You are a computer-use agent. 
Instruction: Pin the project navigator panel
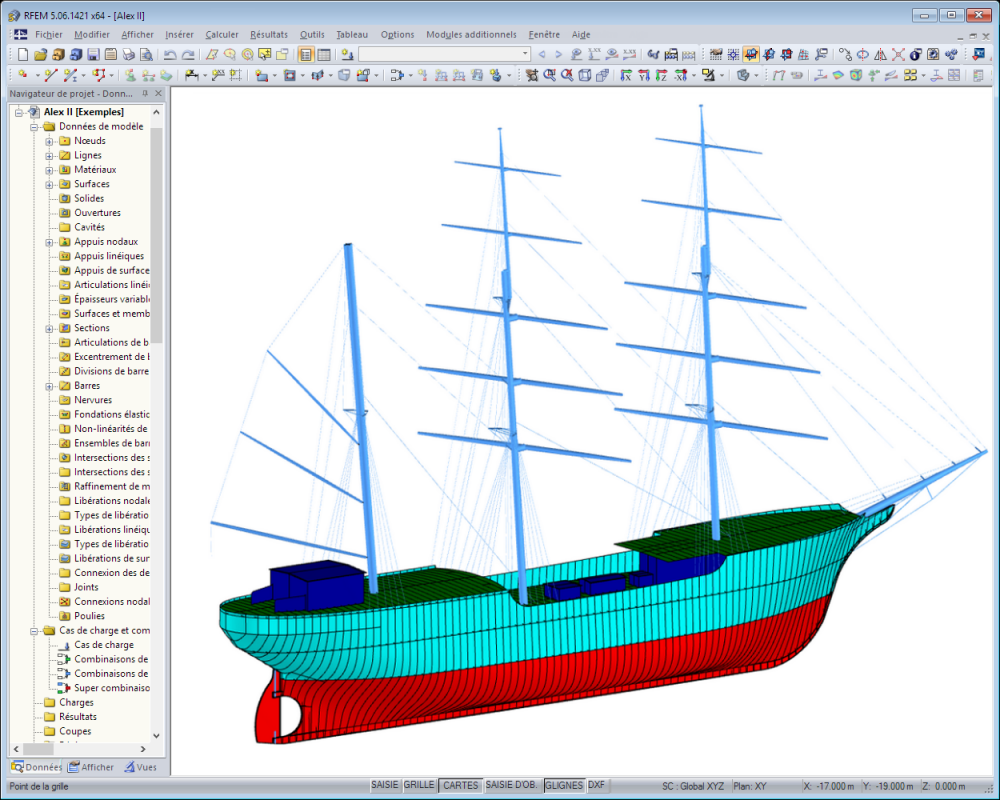click(x=145, y=94)
